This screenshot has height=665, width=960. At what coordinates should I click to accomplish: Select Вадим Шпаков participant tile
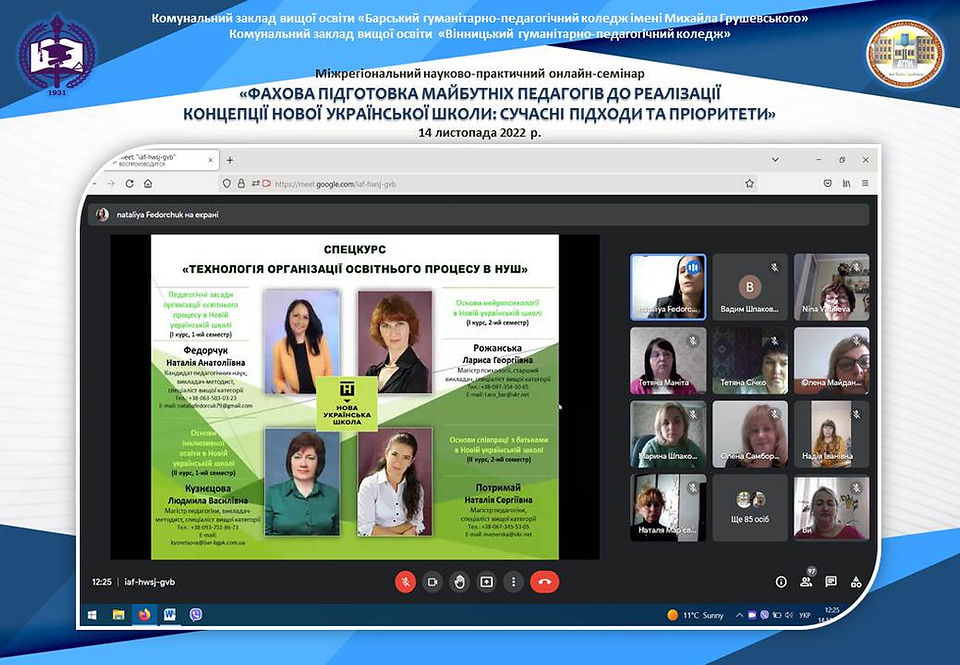pyautogui.click(x=750, y=287)
